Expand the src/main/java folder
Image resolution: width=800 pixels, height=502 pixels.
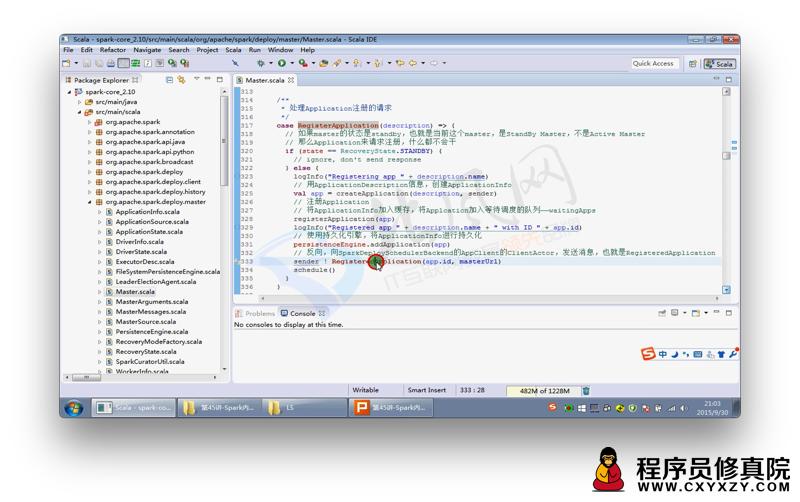tap(80, 102)
